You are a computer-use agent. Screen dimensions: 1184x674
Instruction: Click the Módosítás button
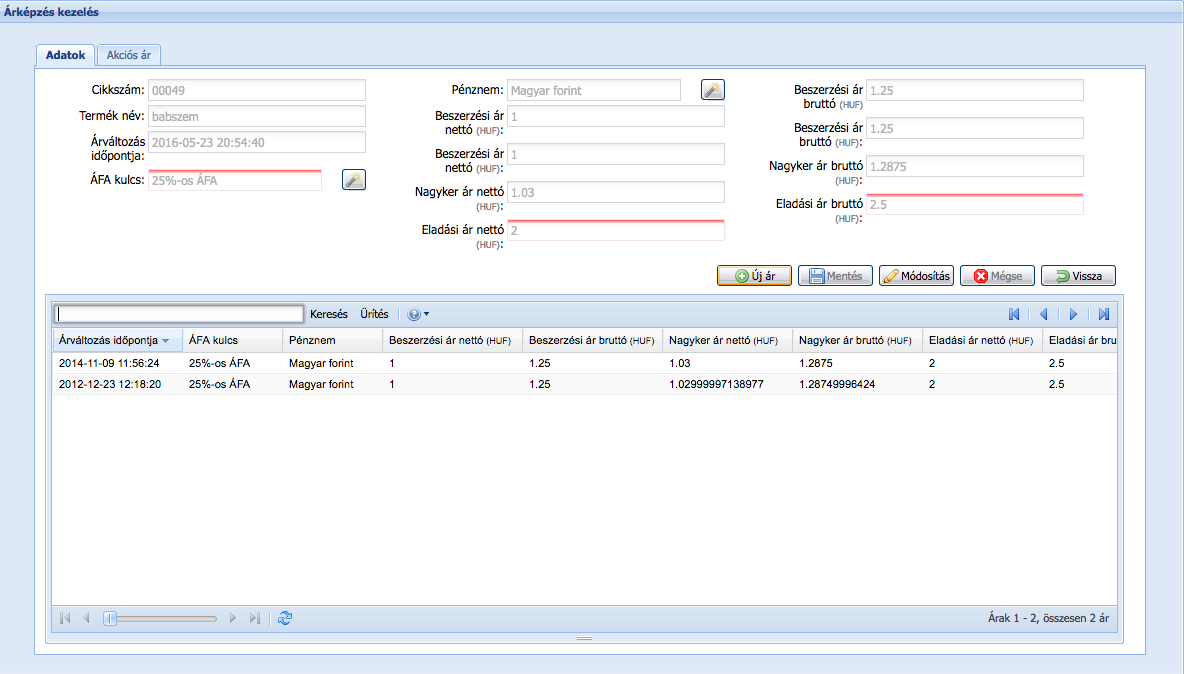pyautogui.click(x=916, y=276)
